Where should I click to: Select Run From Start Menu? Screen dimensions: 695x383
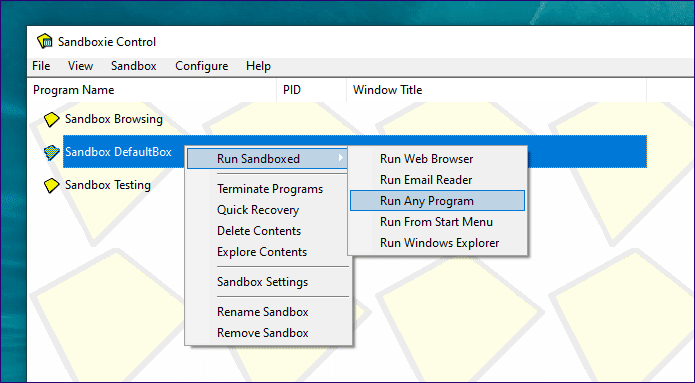(437, 222)
